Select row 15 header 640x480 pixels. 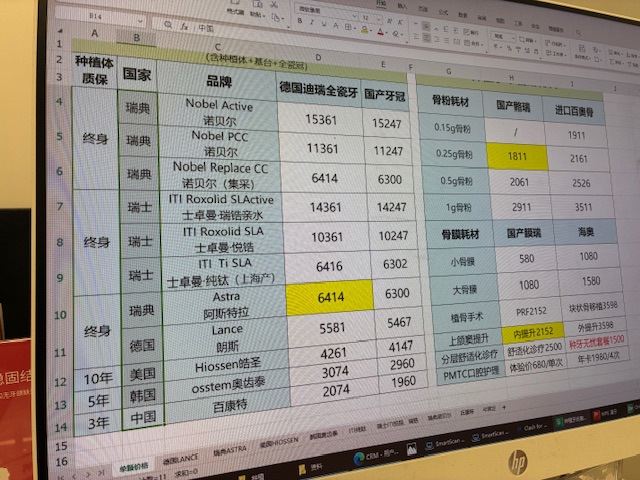pyautogui.click(x=61, y=446)
